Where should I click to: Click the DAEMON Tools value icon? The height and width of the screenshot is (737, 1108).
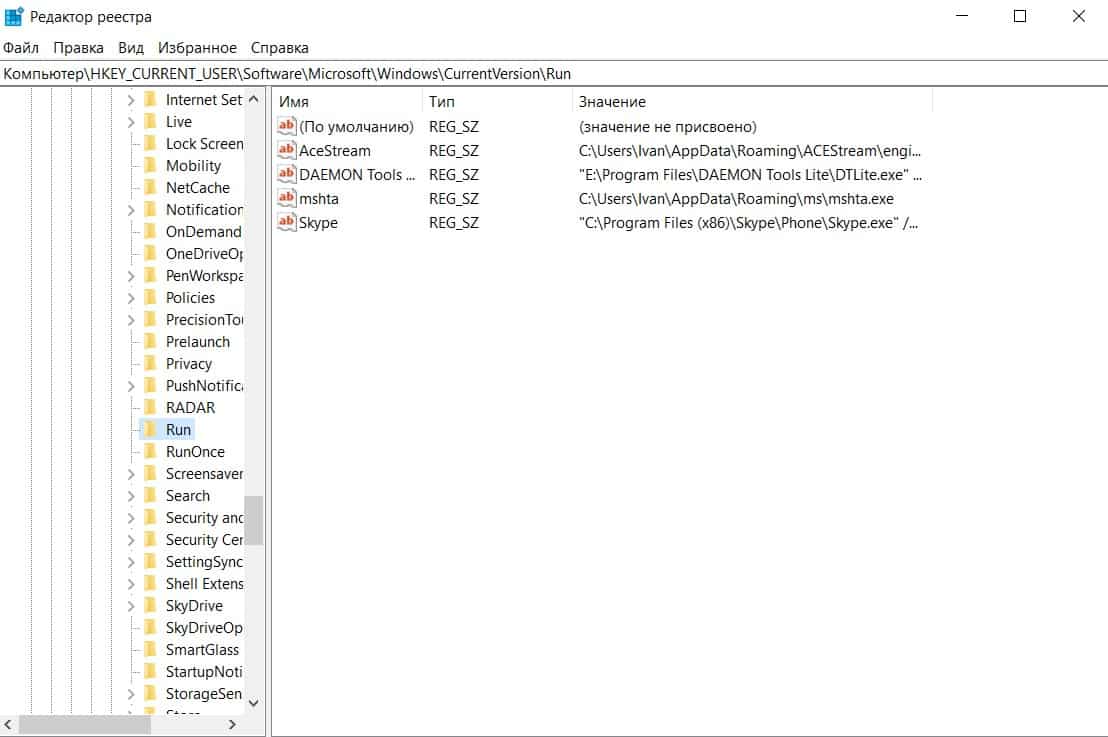[287, 175]
